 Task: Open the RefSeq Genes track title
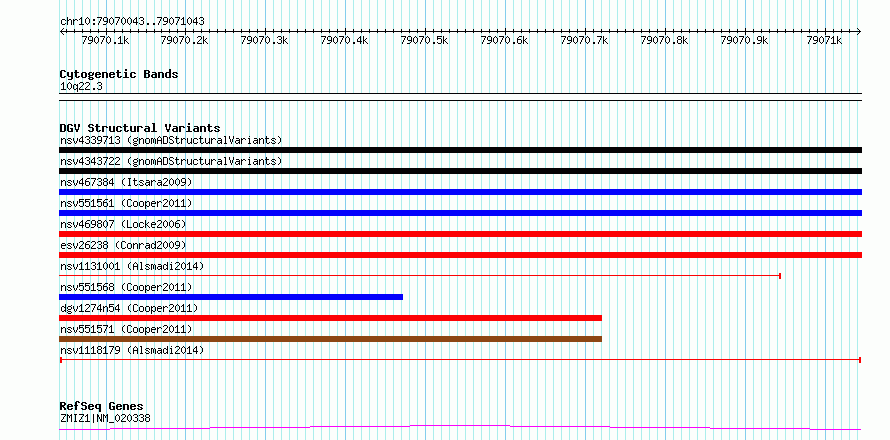pyautogui.click(x=102, y=407)
